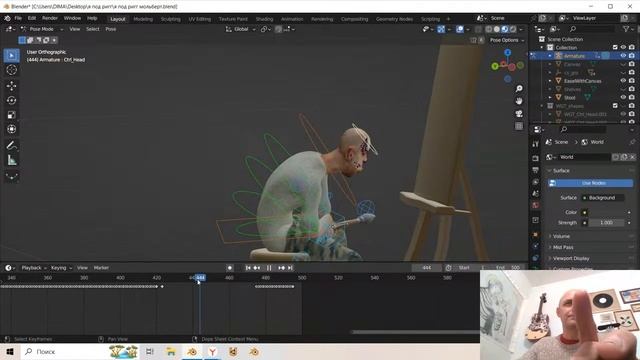
Task: Open the Pose Options dropdown
Action: (x=507, y=40)
